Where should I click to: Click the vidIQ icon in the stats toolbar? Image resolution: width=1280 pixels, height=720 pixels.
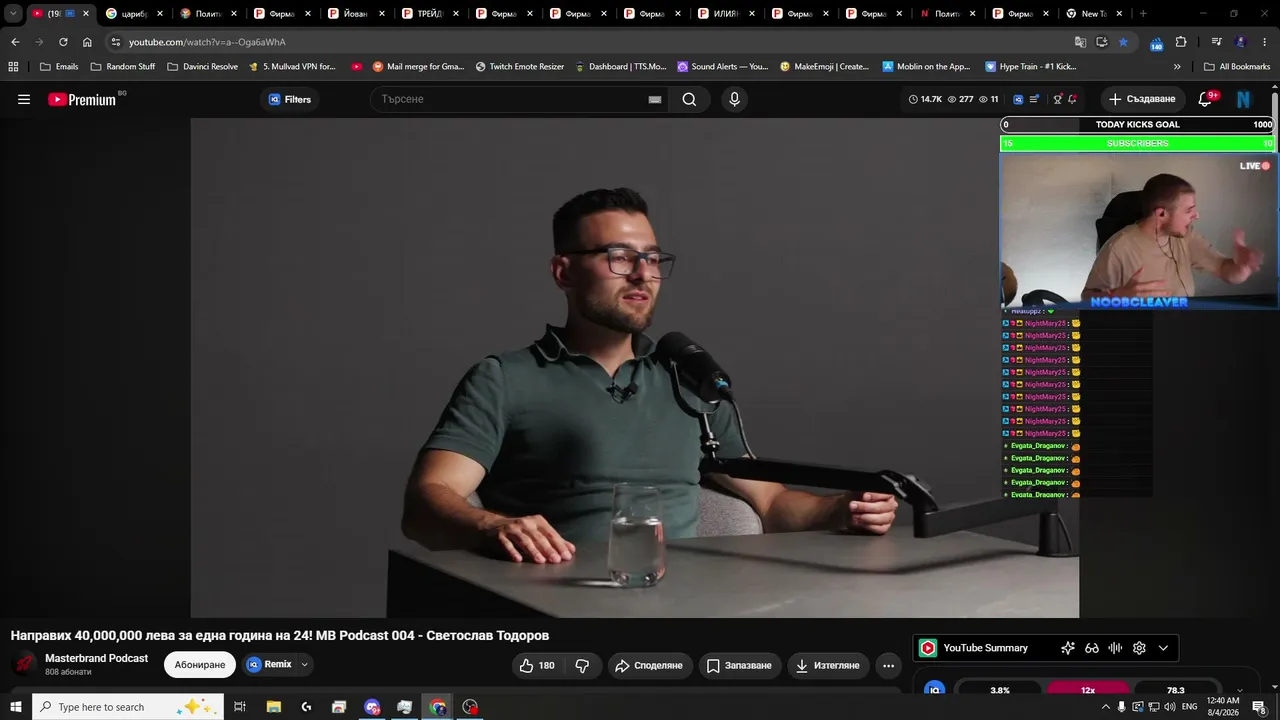point(1018,99)
